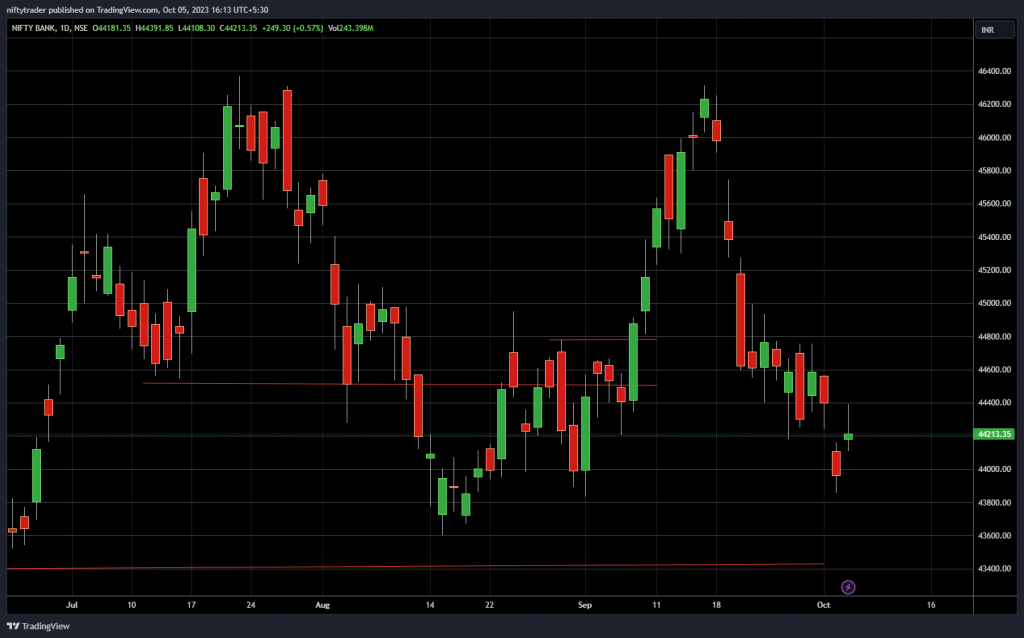
Task: Click the +249.30 (+0.57%) change value
Action: [293, 28]
